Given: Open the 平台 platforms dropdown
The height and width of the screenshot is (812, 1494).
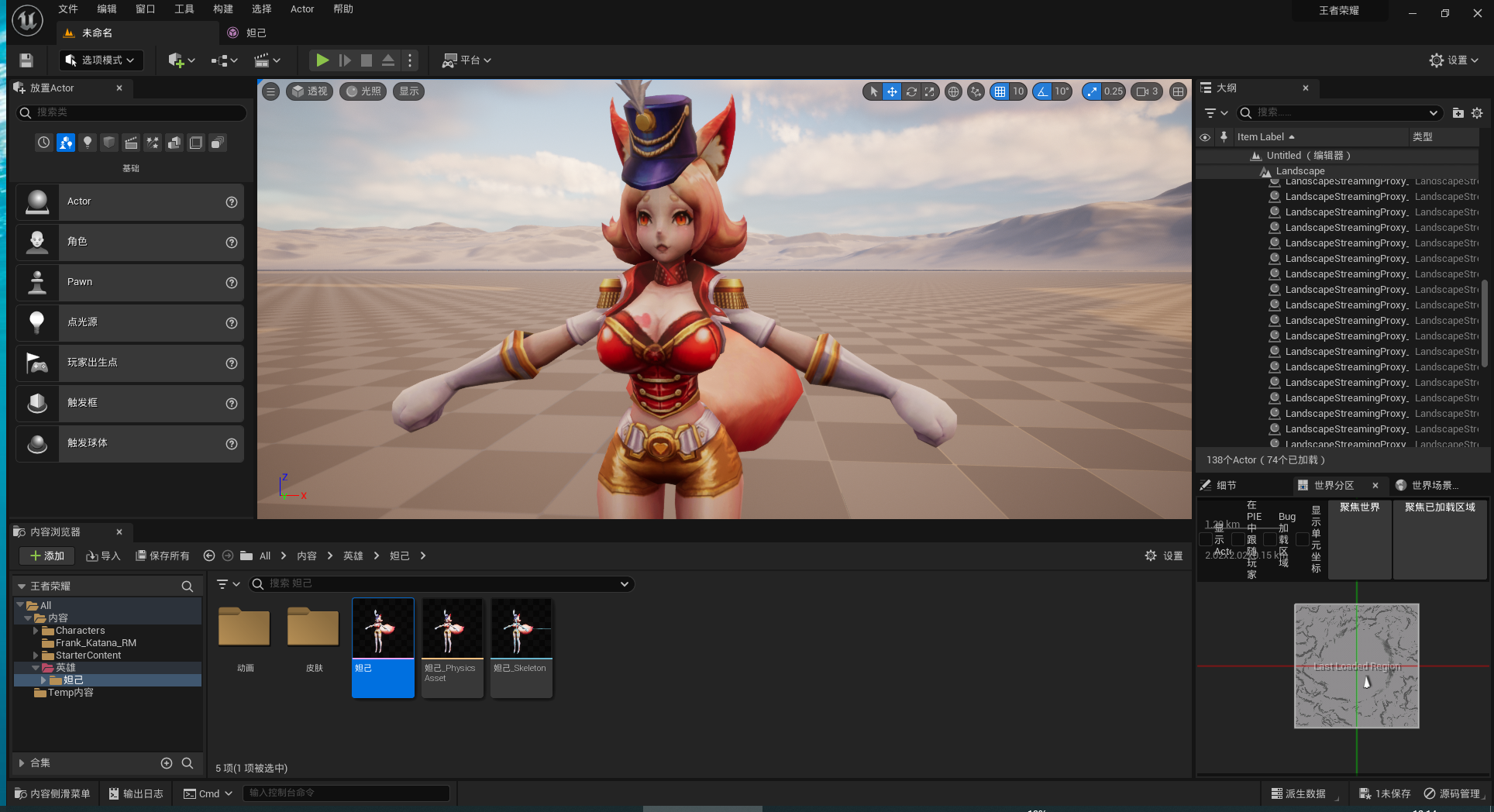Looking at the screenshot, I should point(466,60).
